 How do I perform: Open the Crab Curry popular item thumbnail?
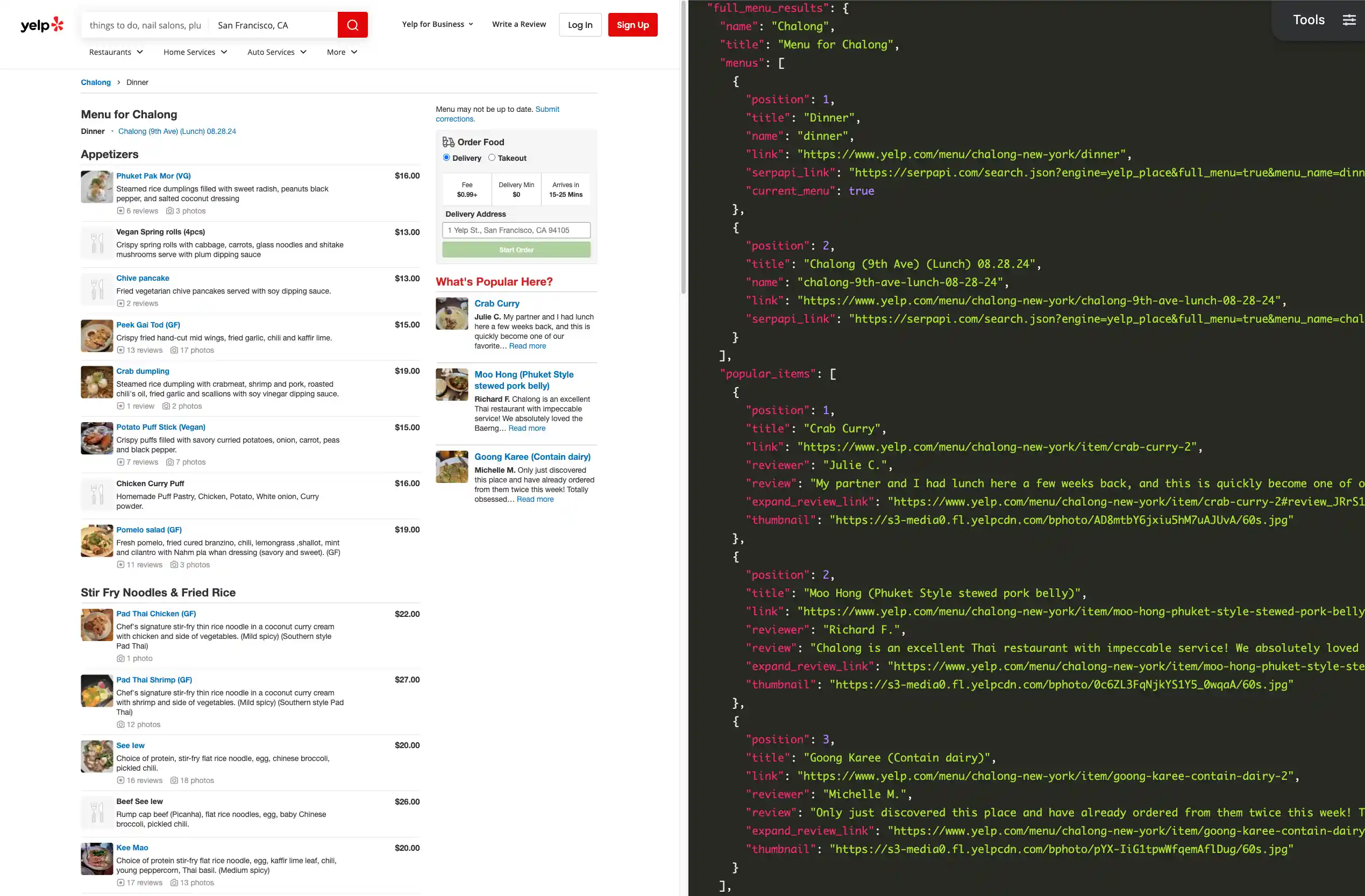click(451, 314)
